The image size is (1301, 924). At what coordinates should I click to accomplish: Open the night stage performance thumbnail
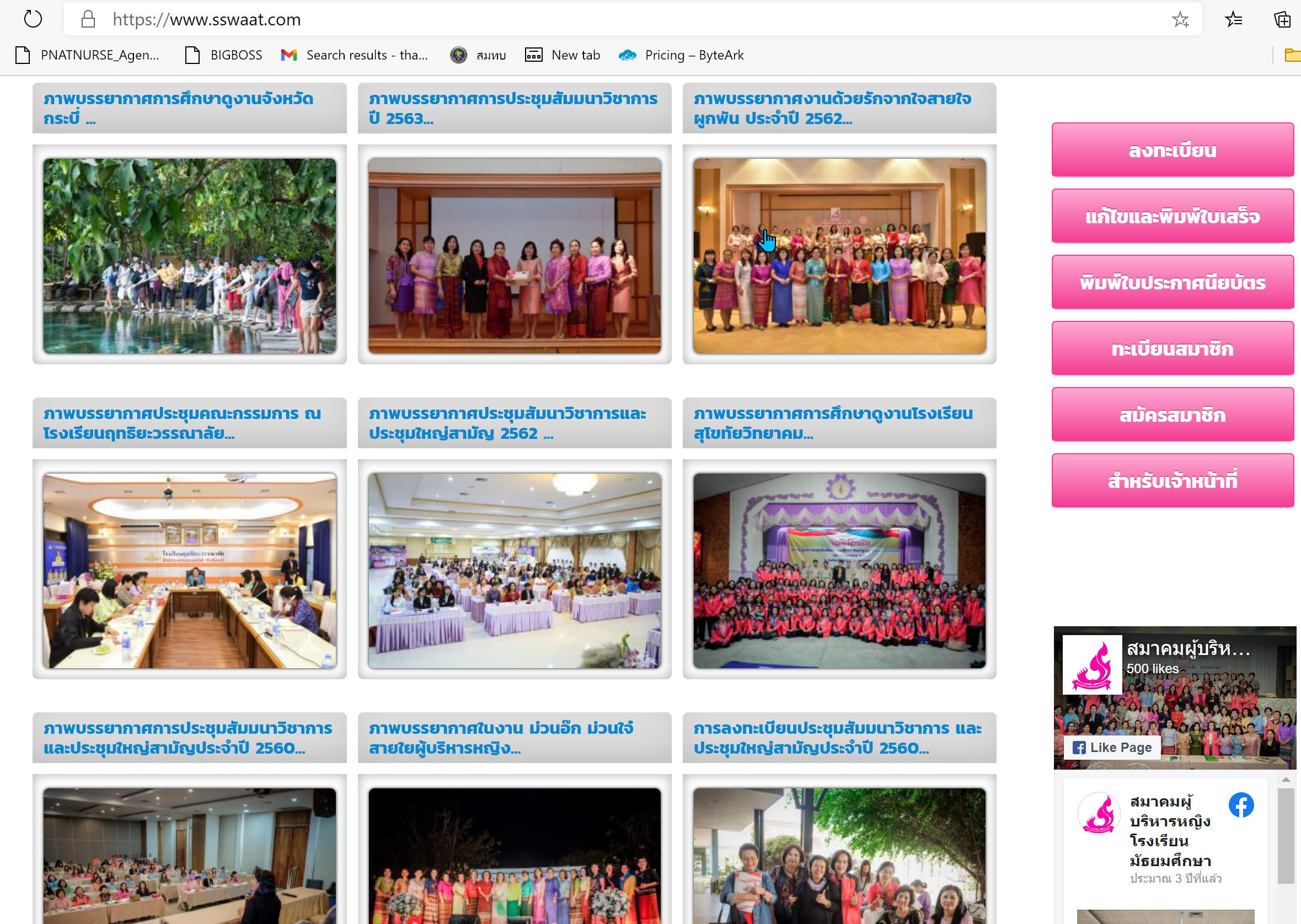(515, 856)
